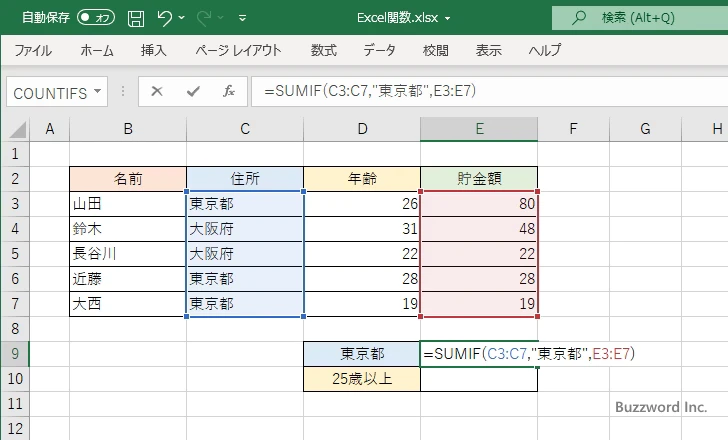Click cell E9 with SUMIF formula
Image resolution: width=728 pixels, height=440 pixels.
pos(479,354)
